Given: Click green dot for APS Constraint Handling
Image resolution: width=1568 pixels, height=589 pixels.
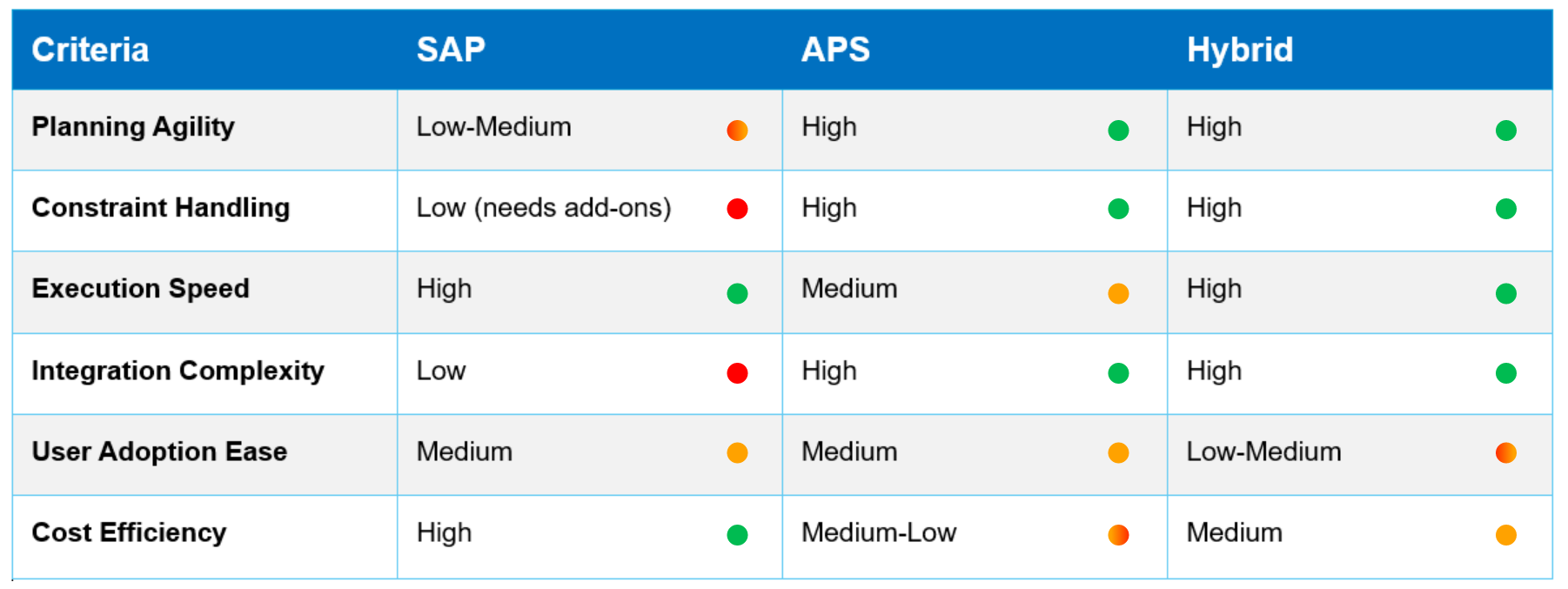Looking at the screenshot, I should click(x=1118, y=209).
